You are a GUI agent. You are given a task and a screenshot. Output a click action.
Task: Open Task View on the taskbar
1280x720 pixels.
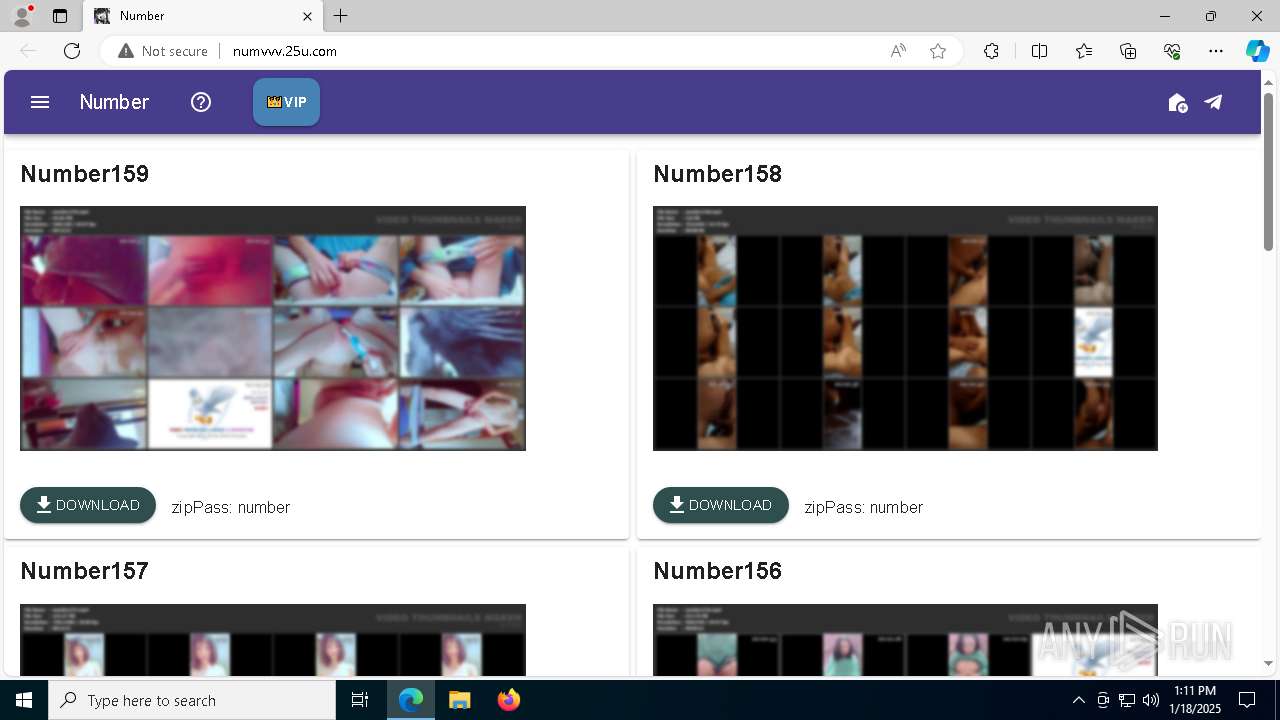point(360,700)
